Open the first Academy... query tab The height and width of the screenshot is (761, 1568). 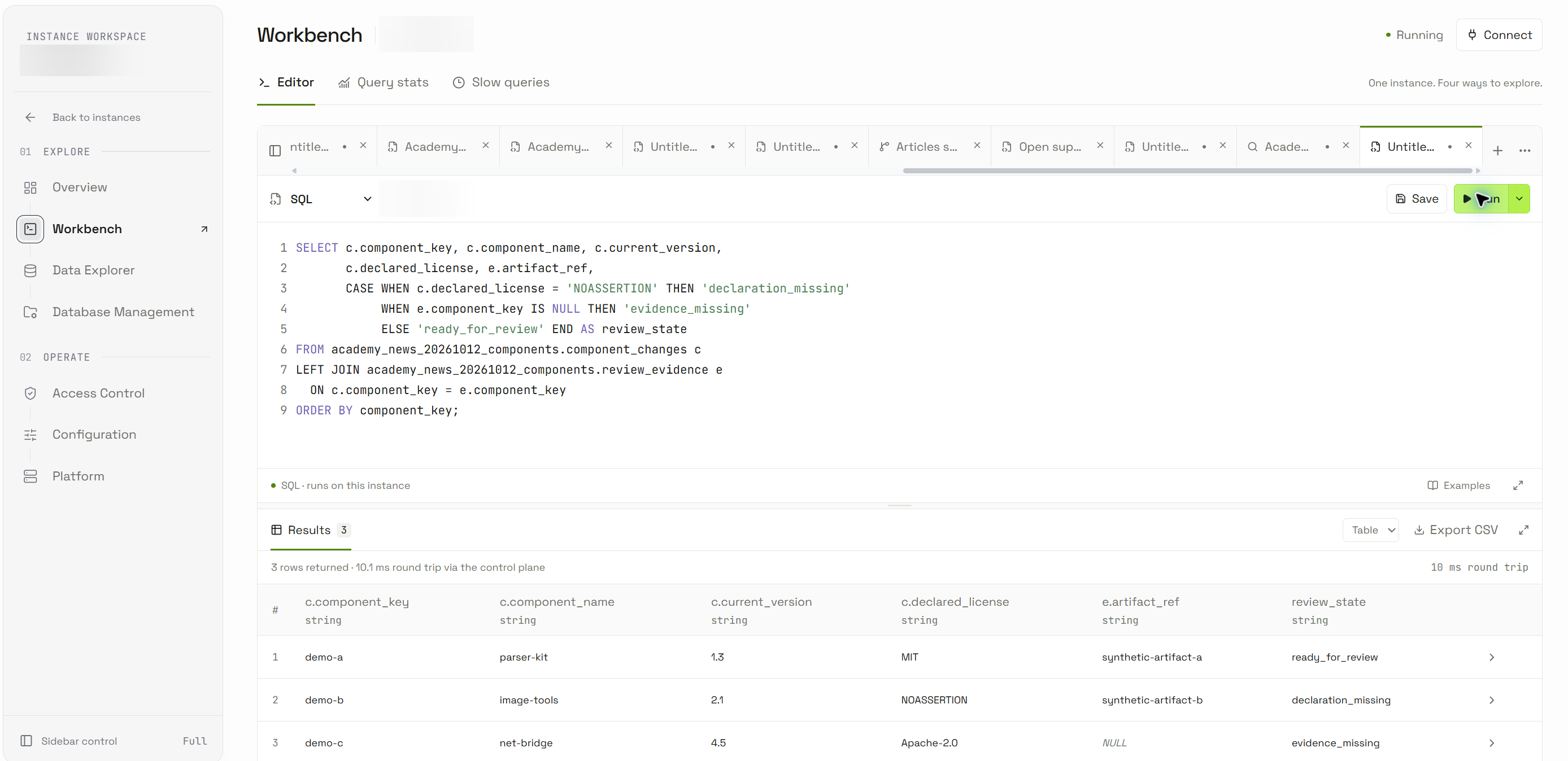pos(435,147)
